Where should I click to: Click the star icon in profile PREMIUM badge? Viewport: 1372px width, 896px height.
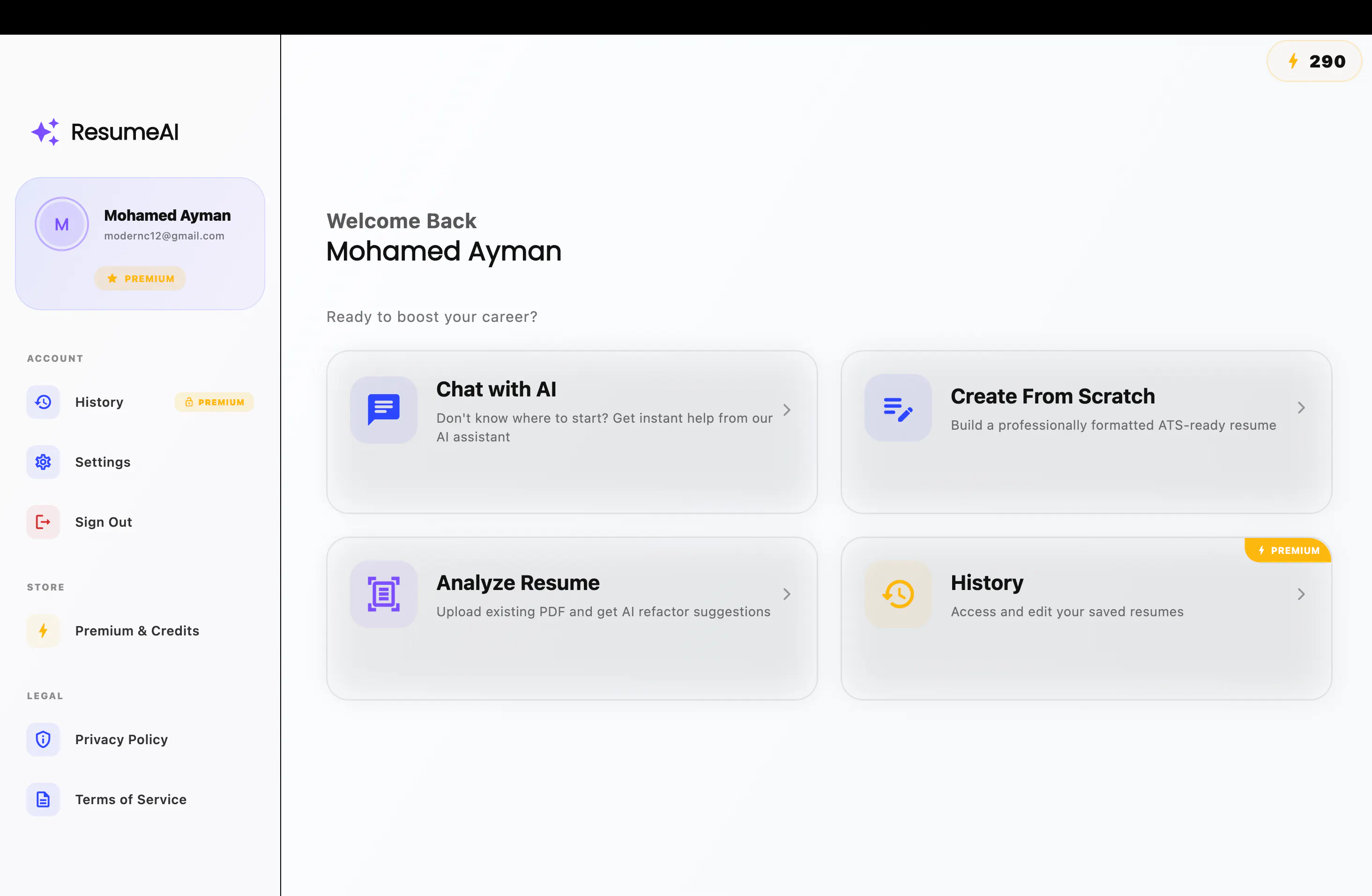pyautogui.click(x=112, y=278)
